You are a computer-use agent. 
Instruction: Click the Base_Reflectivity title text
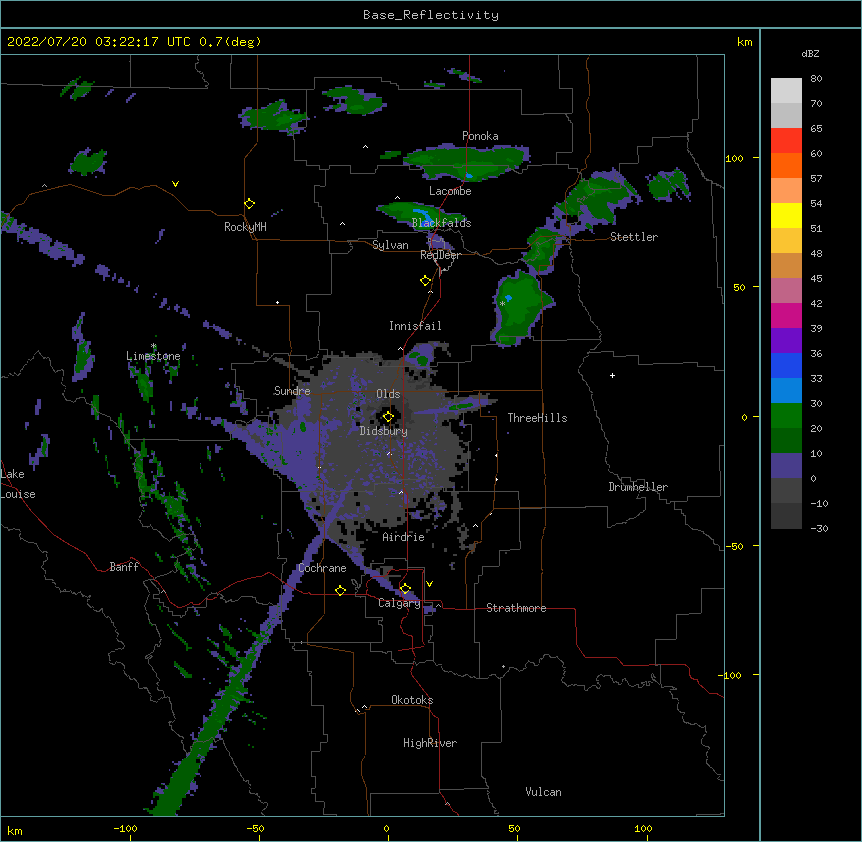(431, 15)
